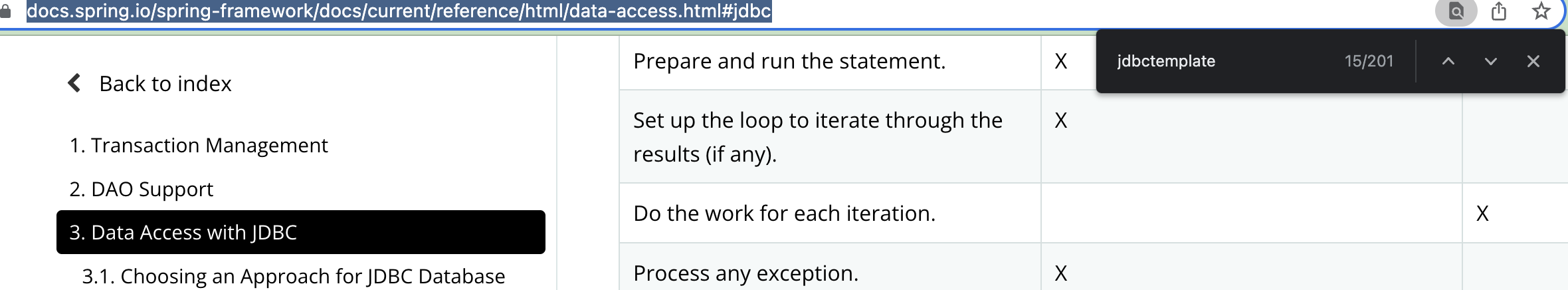This screenshot has width=1568, height=290.
Task: Go to next find match arrow
Action: pos(1491,61)
